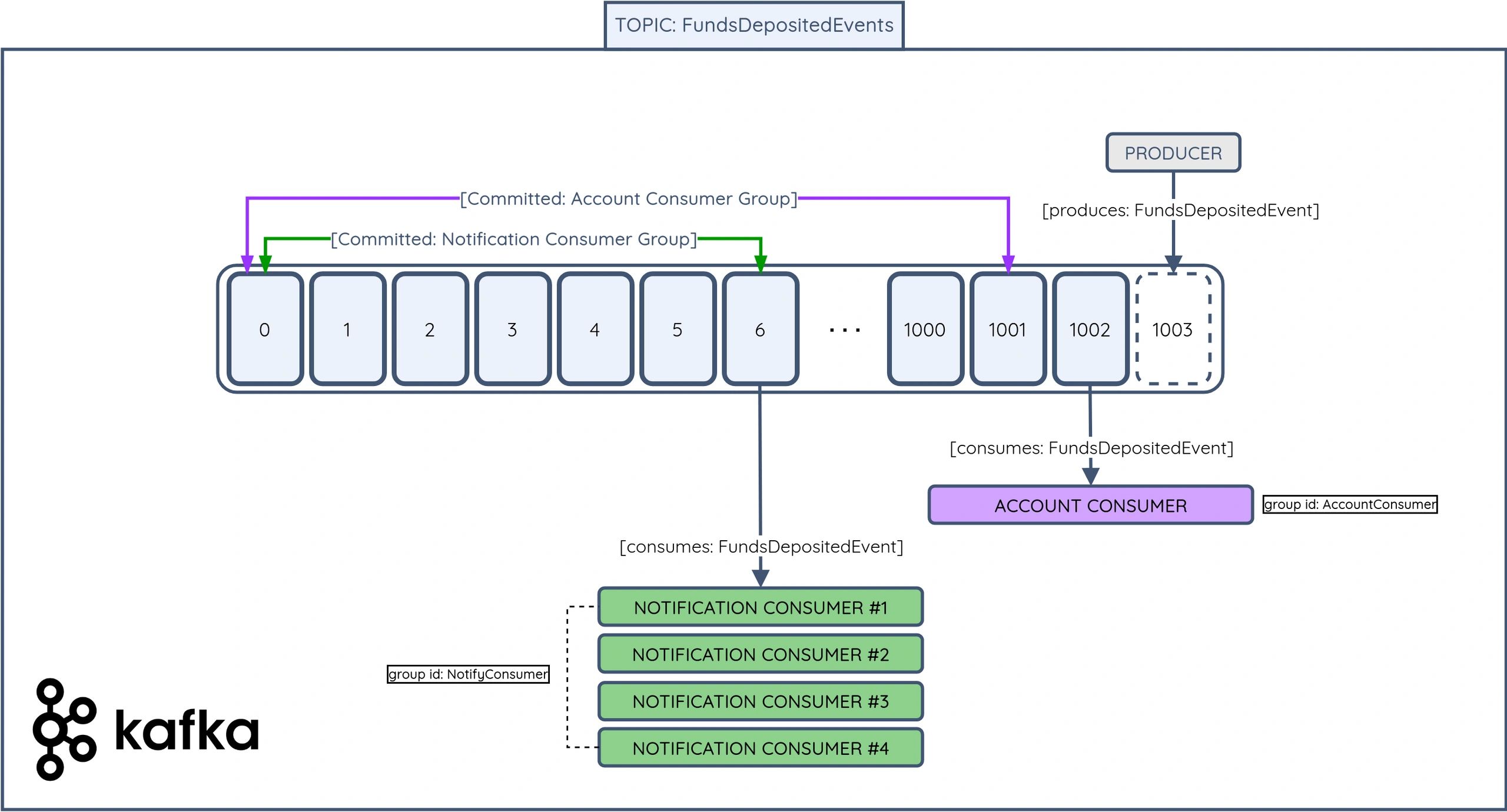1507x812 pixels.
Task: Click the group id: NotifyConsumer label
Action: click(468, 674)
